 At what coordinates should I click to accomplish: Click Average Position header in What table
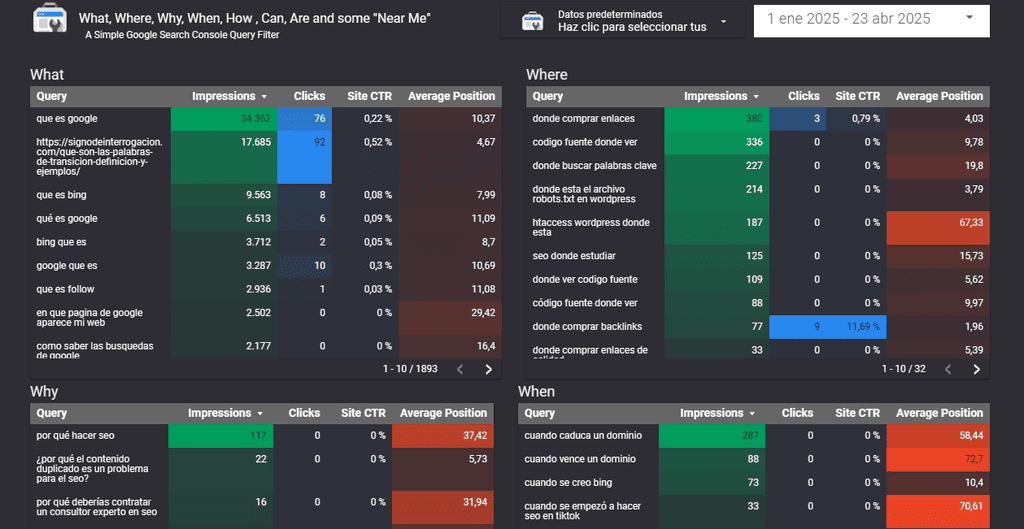[x=451, y=96]
